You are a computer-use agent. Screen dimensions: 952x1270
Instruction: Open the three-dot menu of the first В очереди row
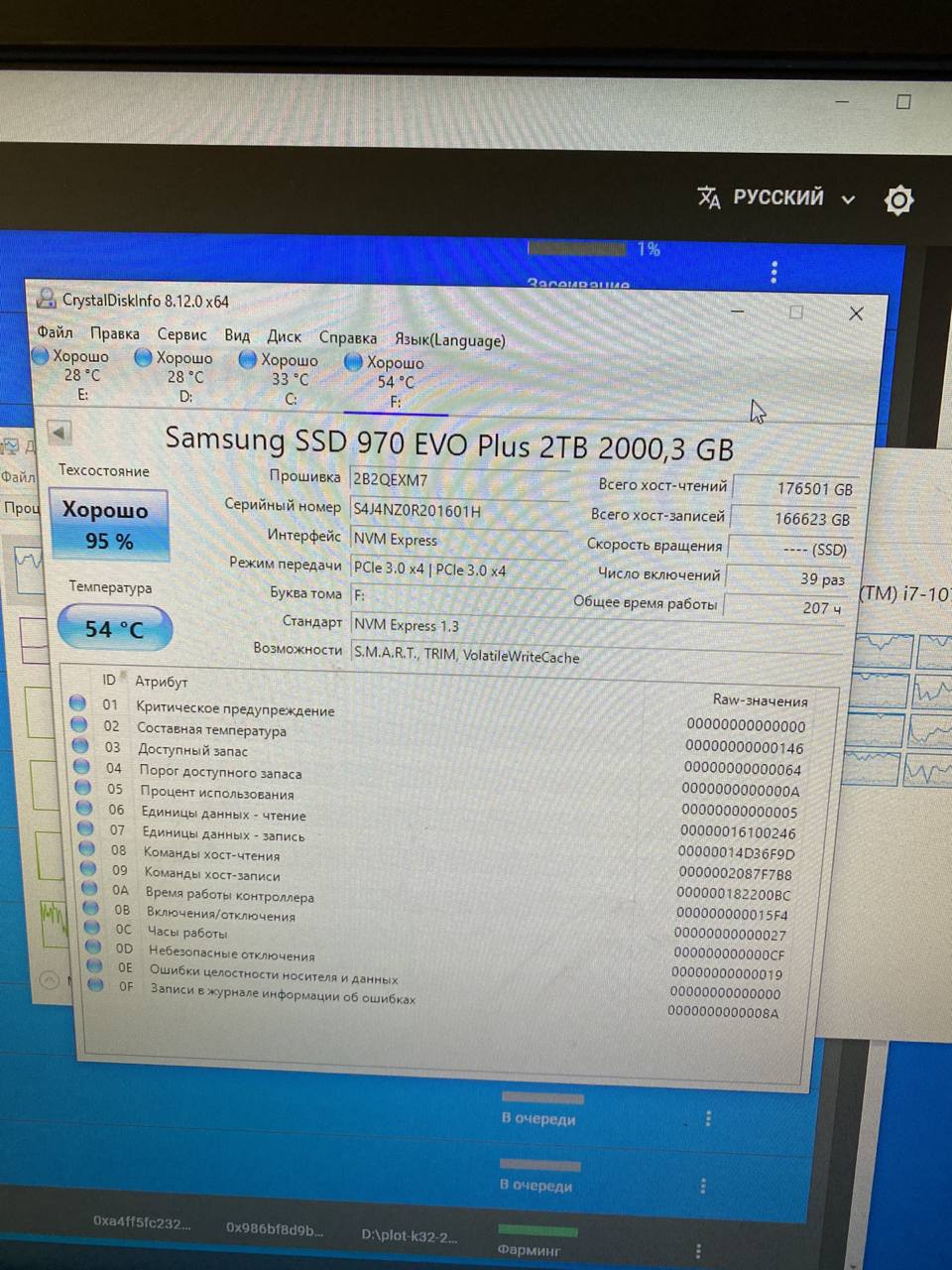pos(708,1118)
